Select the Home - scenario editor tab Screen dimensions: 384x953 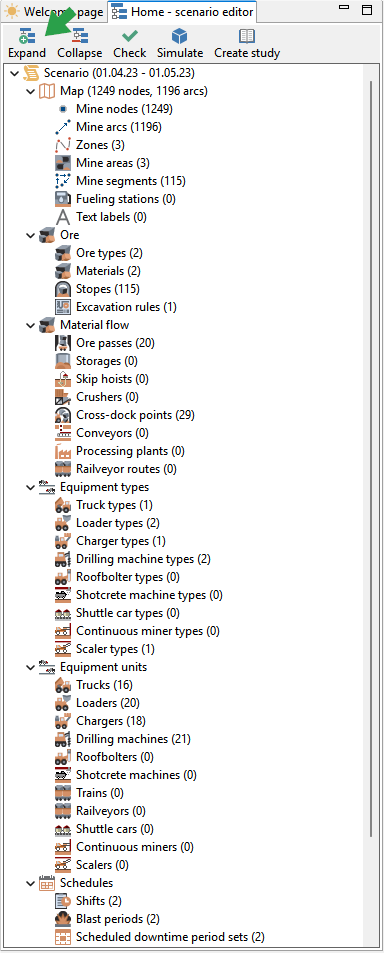183,11
